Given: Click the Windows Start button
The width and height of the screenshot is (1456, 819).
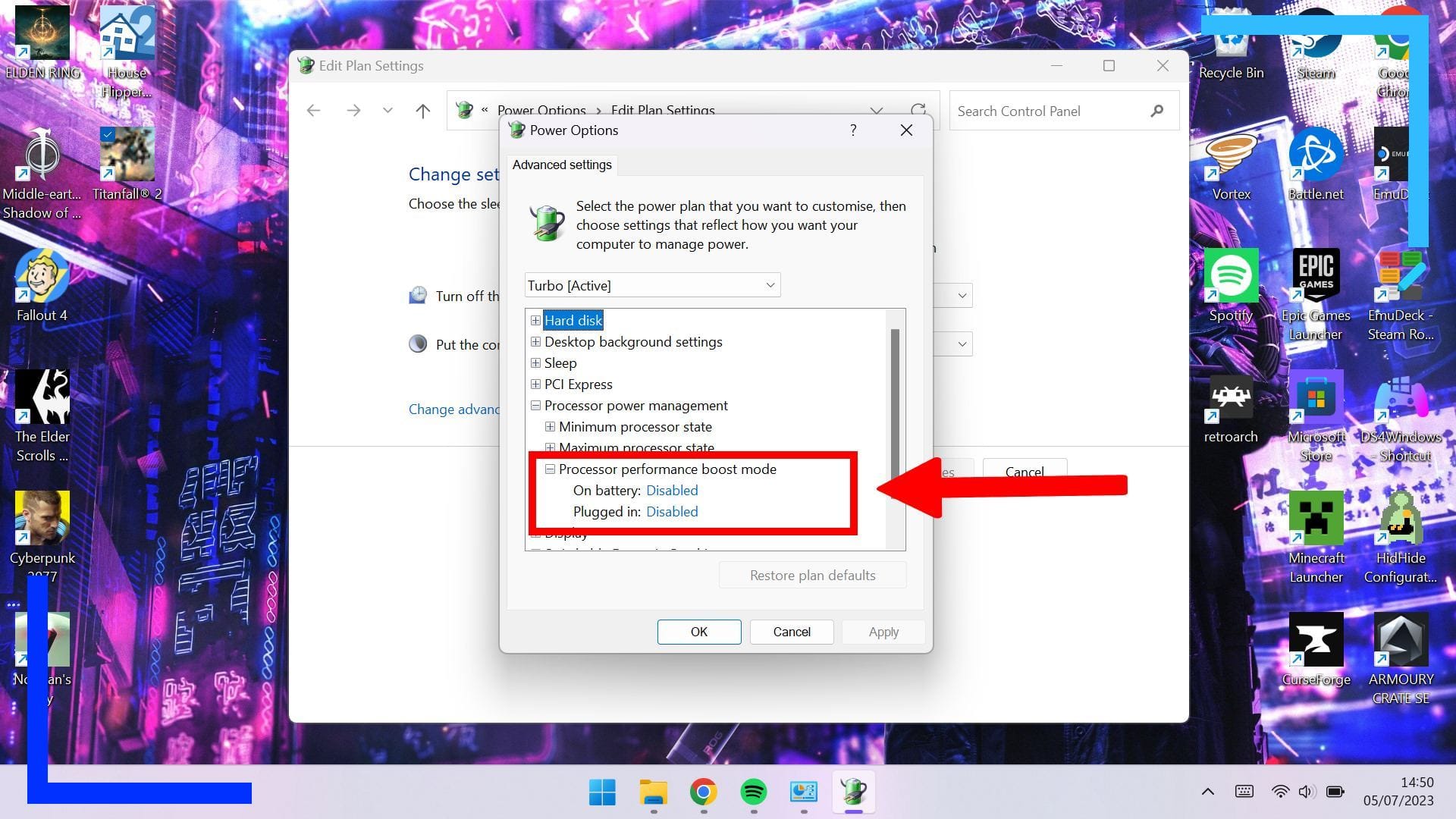Looking at the screenshot, I should tap(603, 792).
